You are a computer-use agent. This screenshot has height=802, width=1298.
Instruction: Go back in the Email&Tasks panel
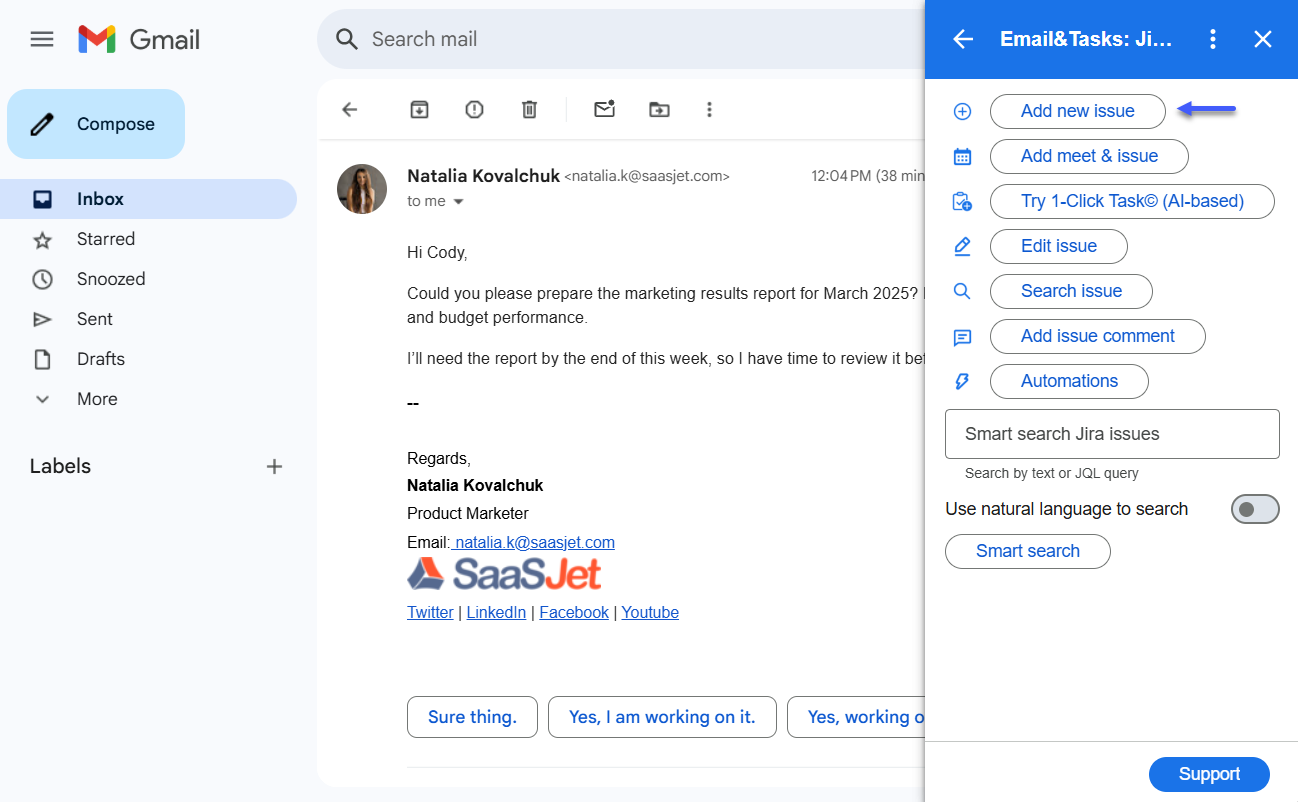click(x=962, y=39)
